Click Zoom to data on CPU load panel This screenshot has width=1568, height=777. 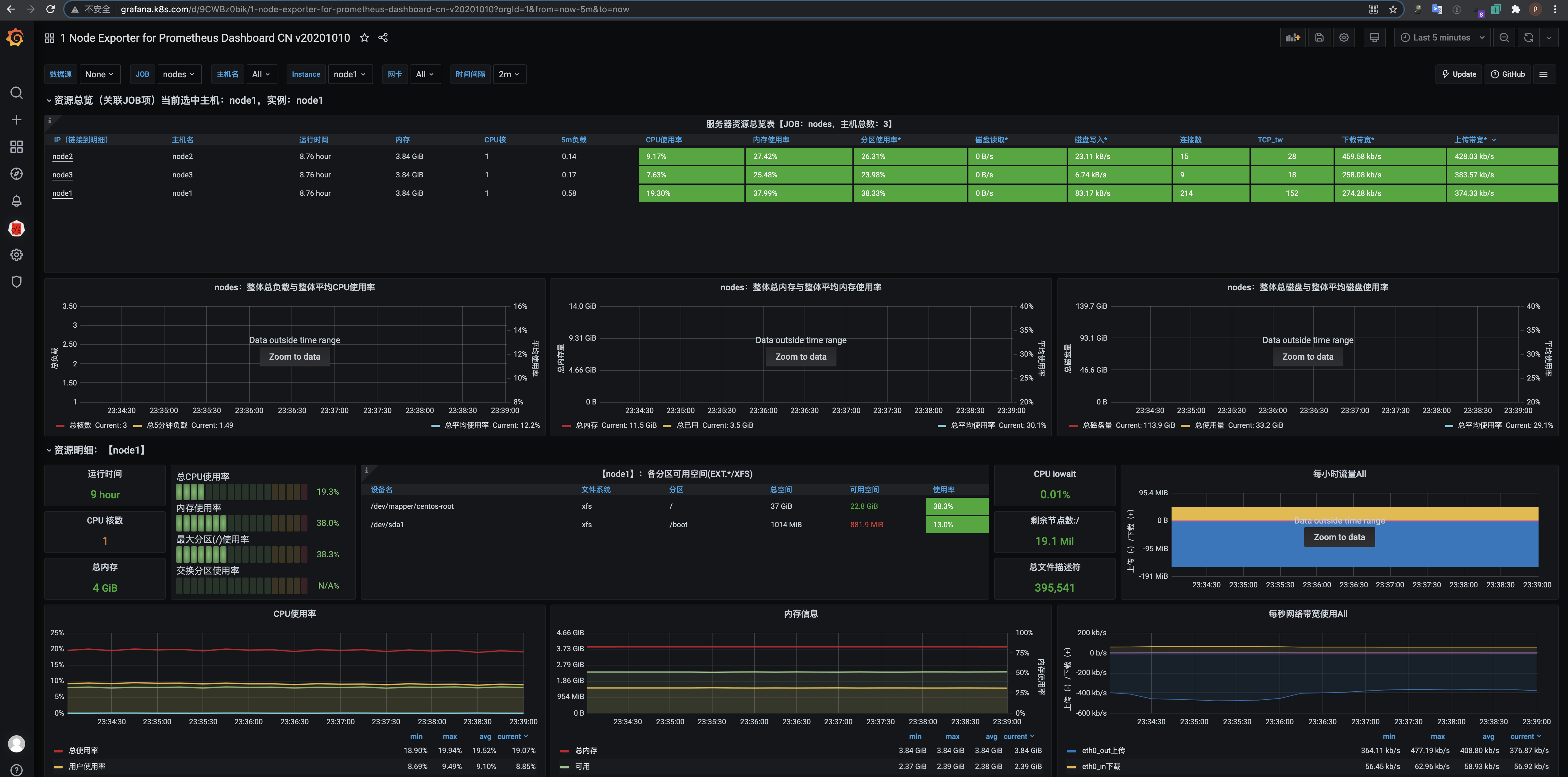pos(295,357)
